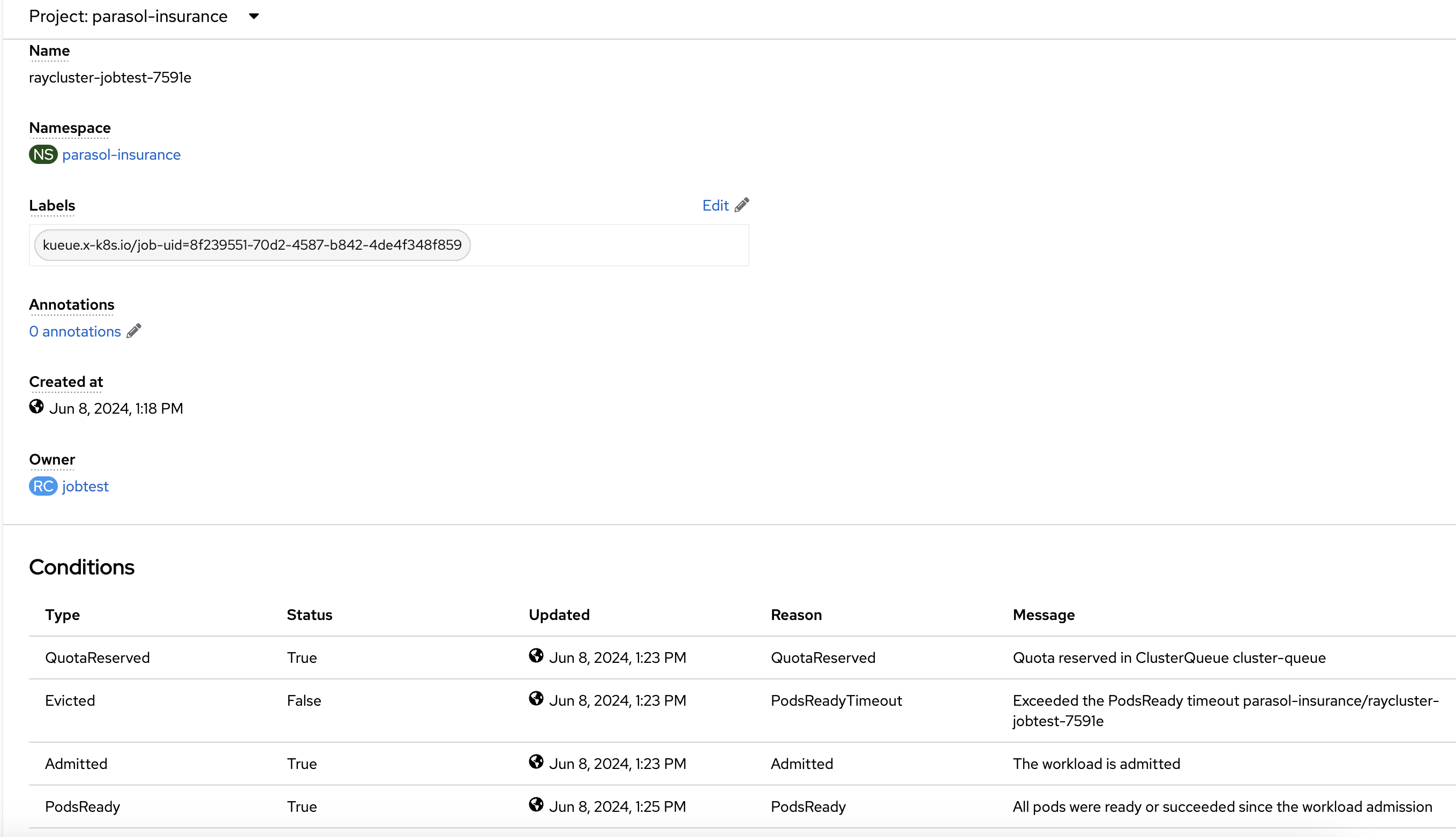Click the Edit labels link
Viewport: 1456px width, 837px height.
(715, 205)
